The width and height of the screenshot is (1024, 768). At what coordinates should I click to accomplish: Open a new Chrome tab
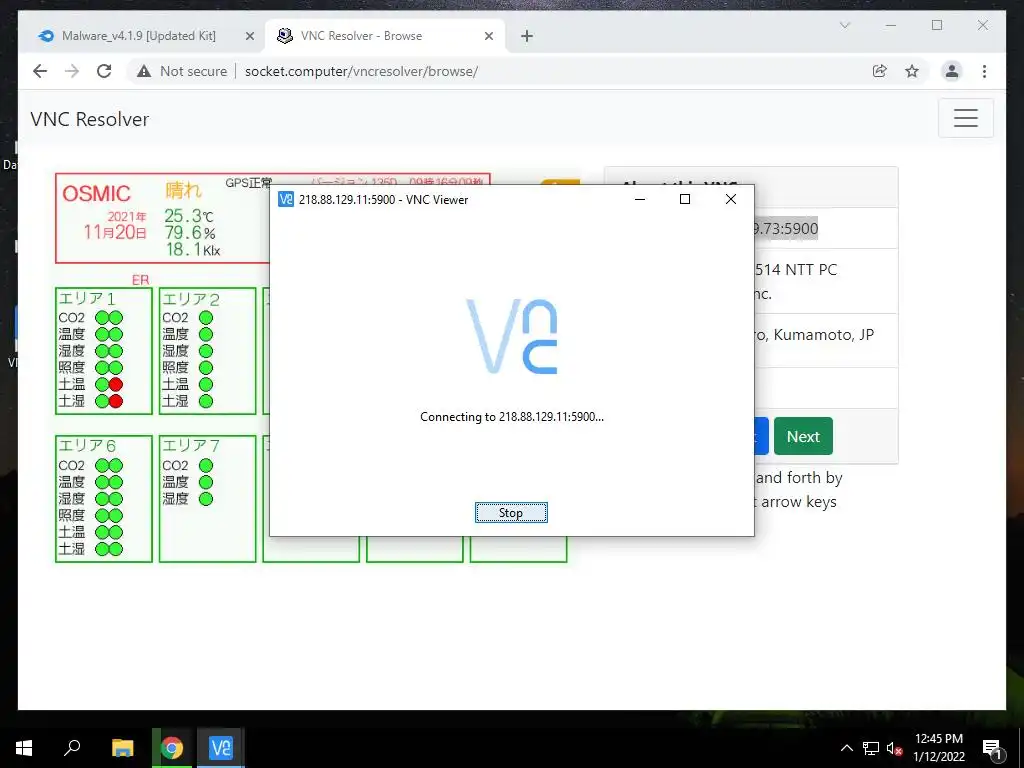point(527,36)
